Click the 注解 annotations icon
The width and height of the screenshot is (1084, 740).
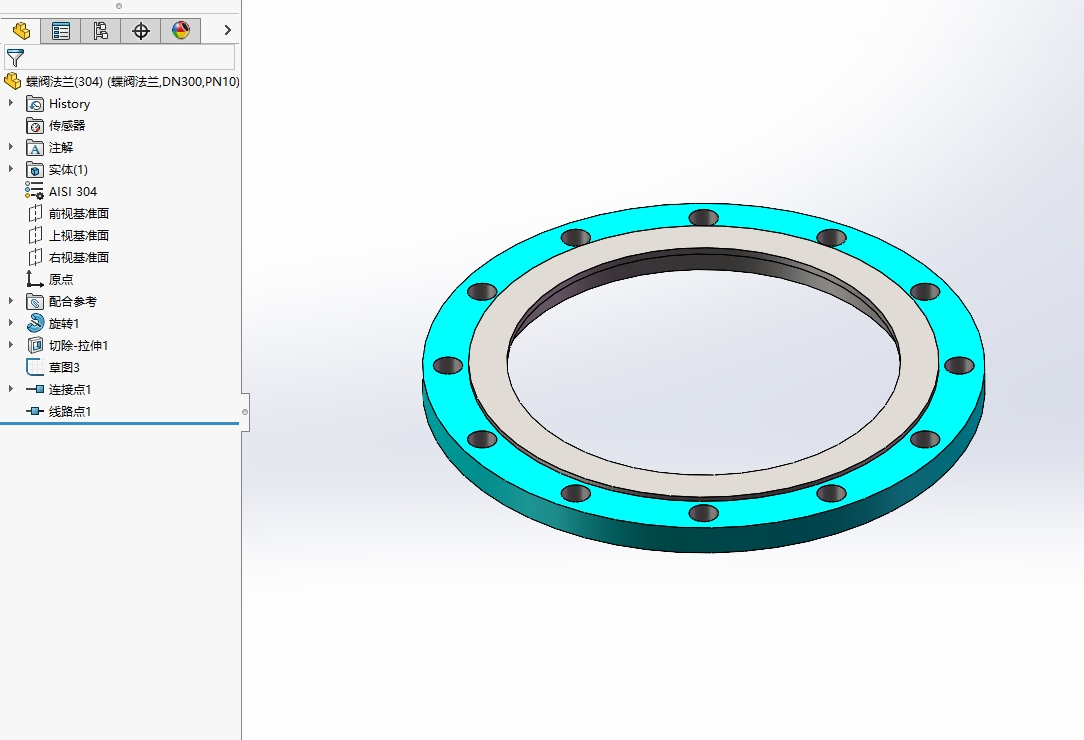(35, 148)
